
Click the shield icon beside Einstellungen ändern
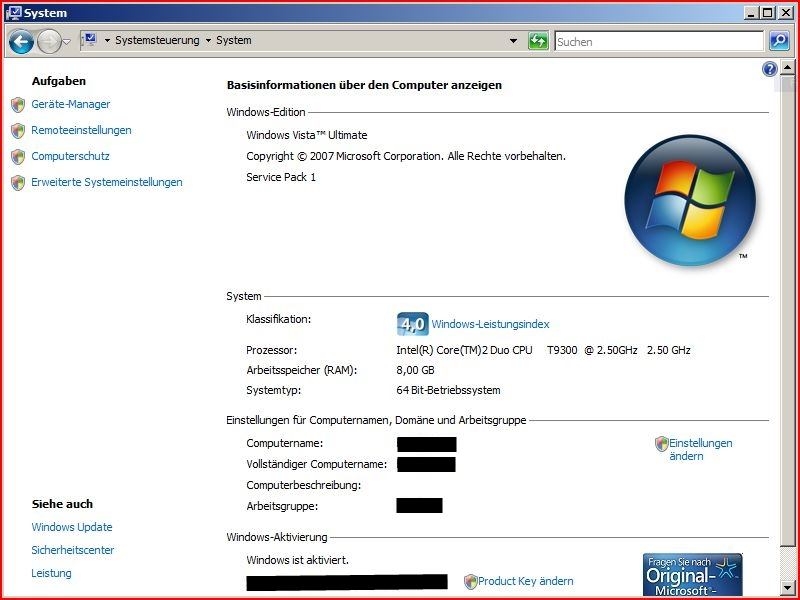coord(662,444)
